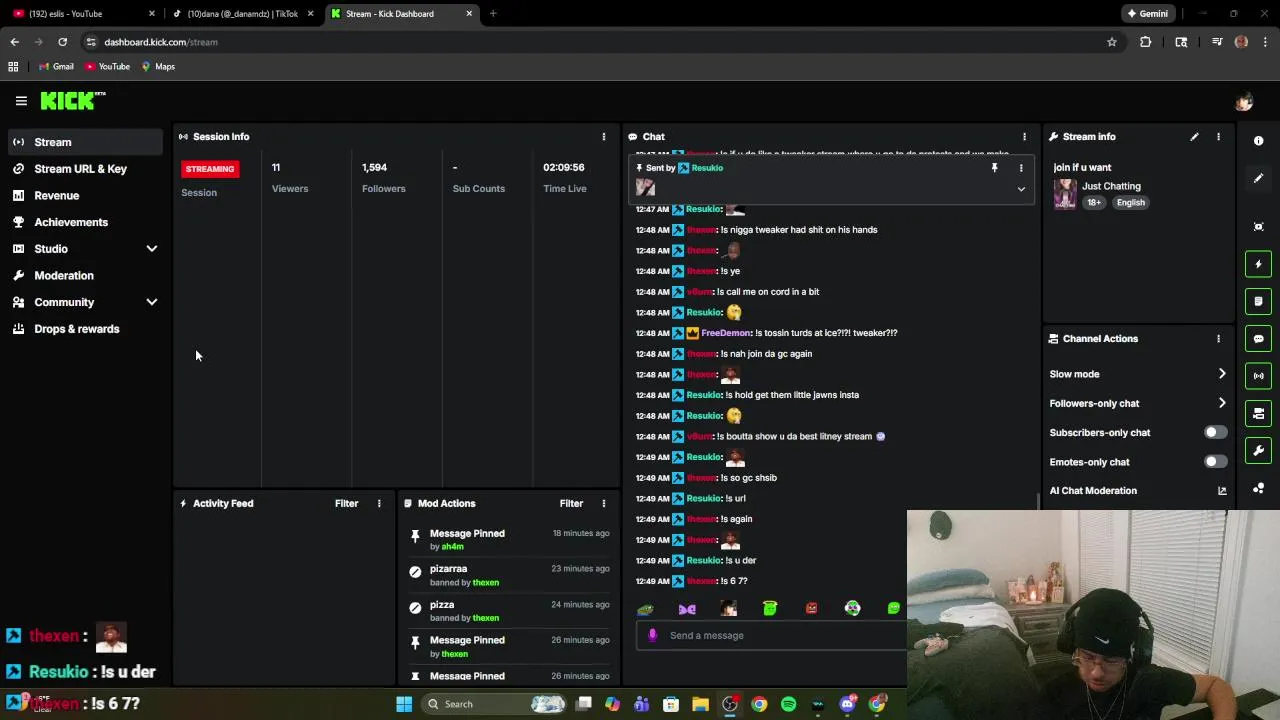Reload the dashboard page
This screenshot has width=1280, height=720.
click(x=62, y=42)
